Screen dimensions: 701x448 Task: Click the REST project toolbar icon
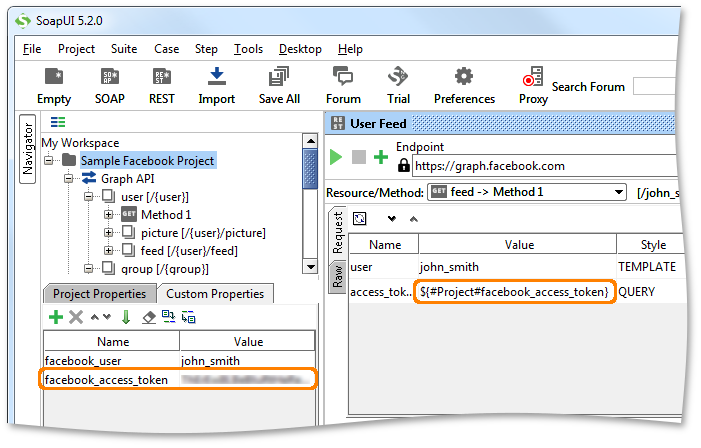point(161,86)
